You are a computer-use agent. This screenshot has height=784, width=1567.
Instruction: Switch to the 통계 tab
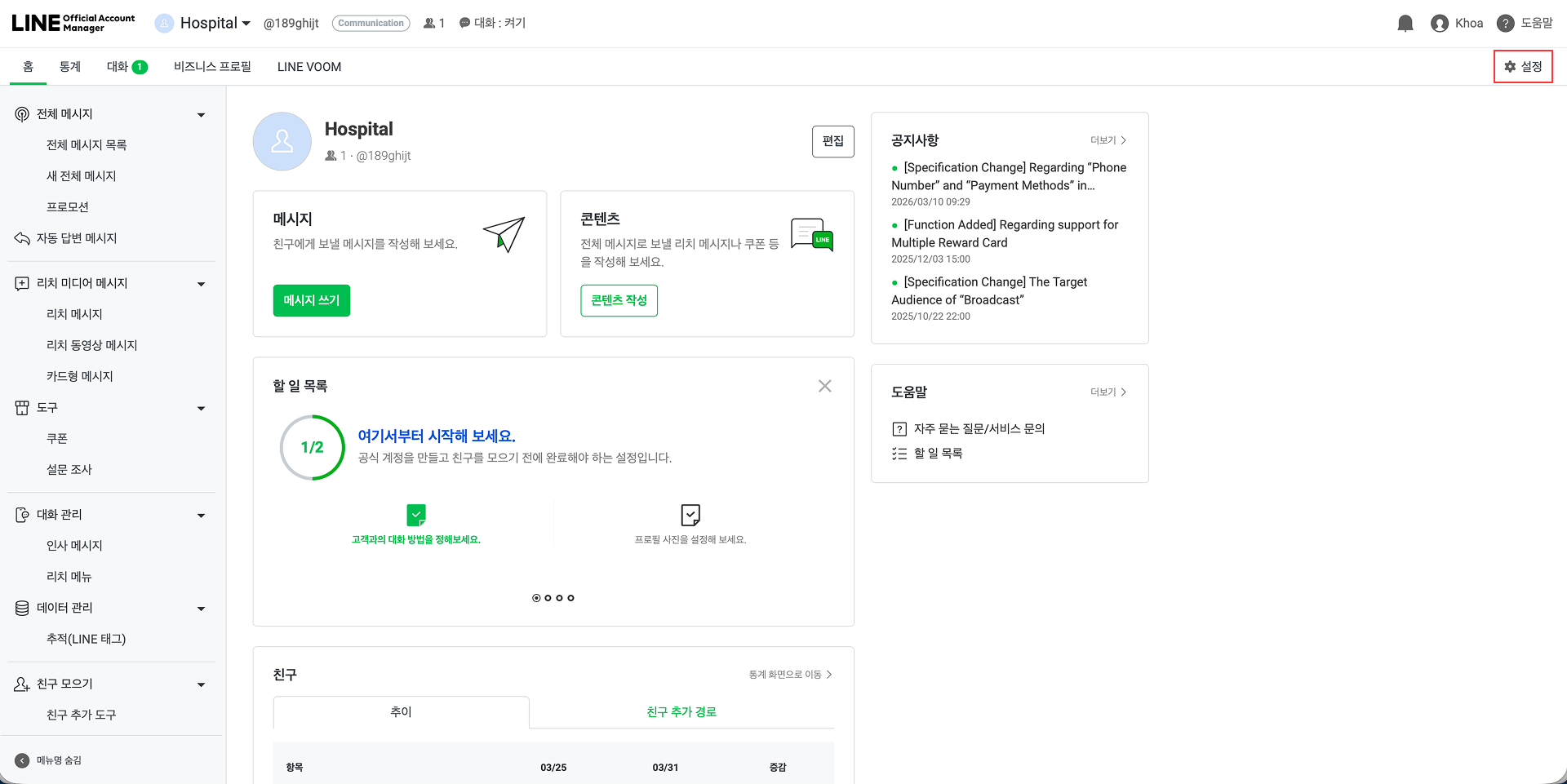69,66
